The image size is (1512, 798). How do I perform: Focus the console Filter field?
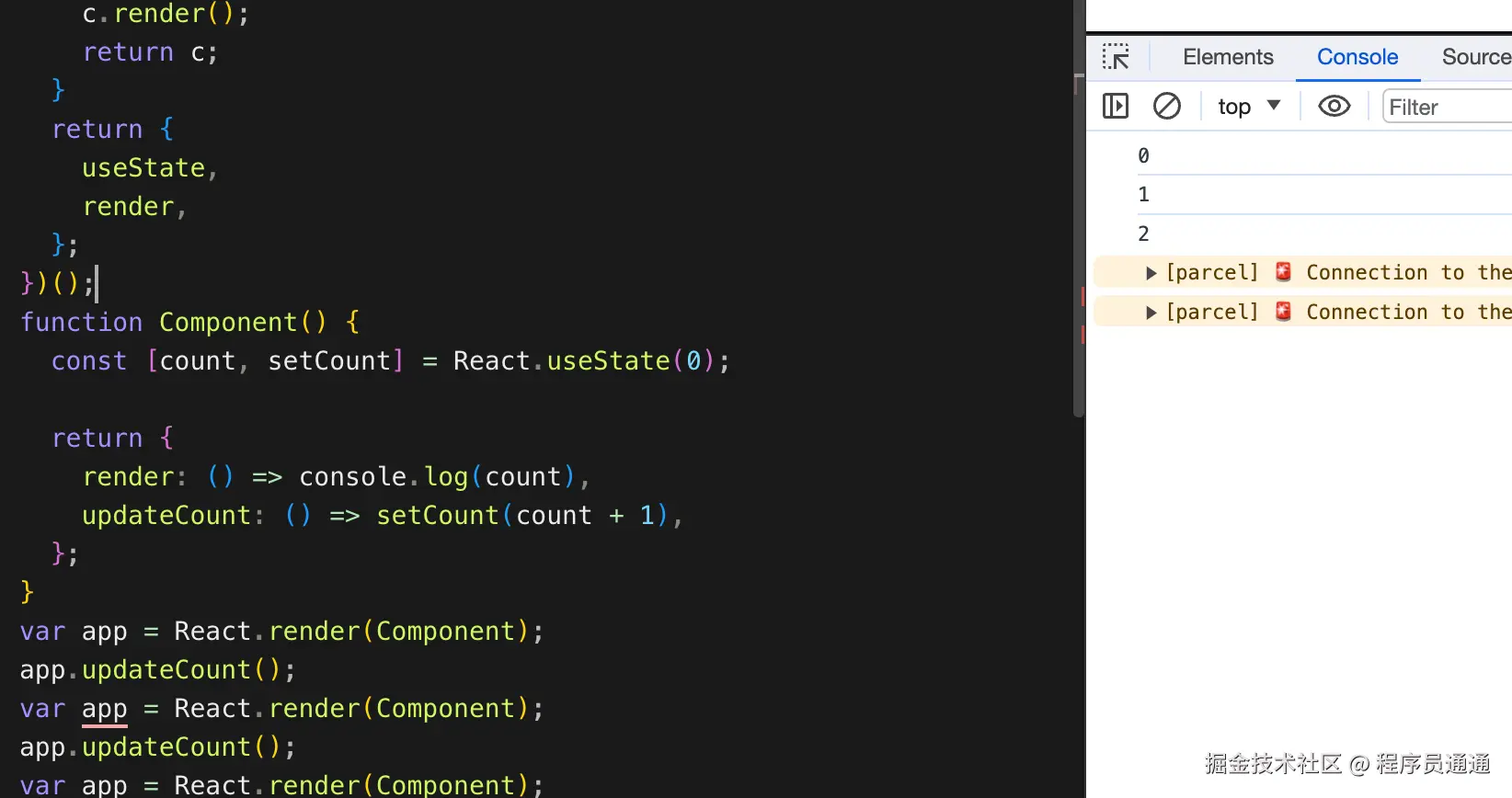click(1448, 107)
